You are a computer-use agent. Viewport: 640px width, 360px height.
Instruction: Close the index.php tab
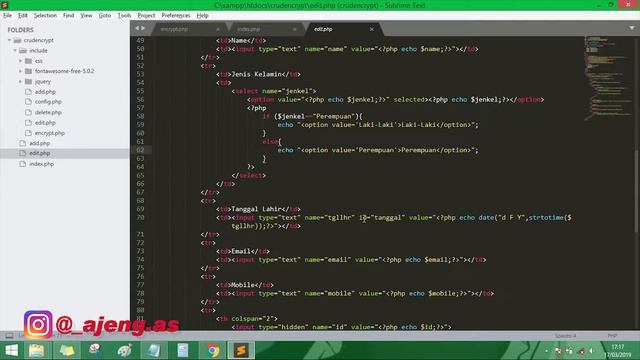(294, 29)
